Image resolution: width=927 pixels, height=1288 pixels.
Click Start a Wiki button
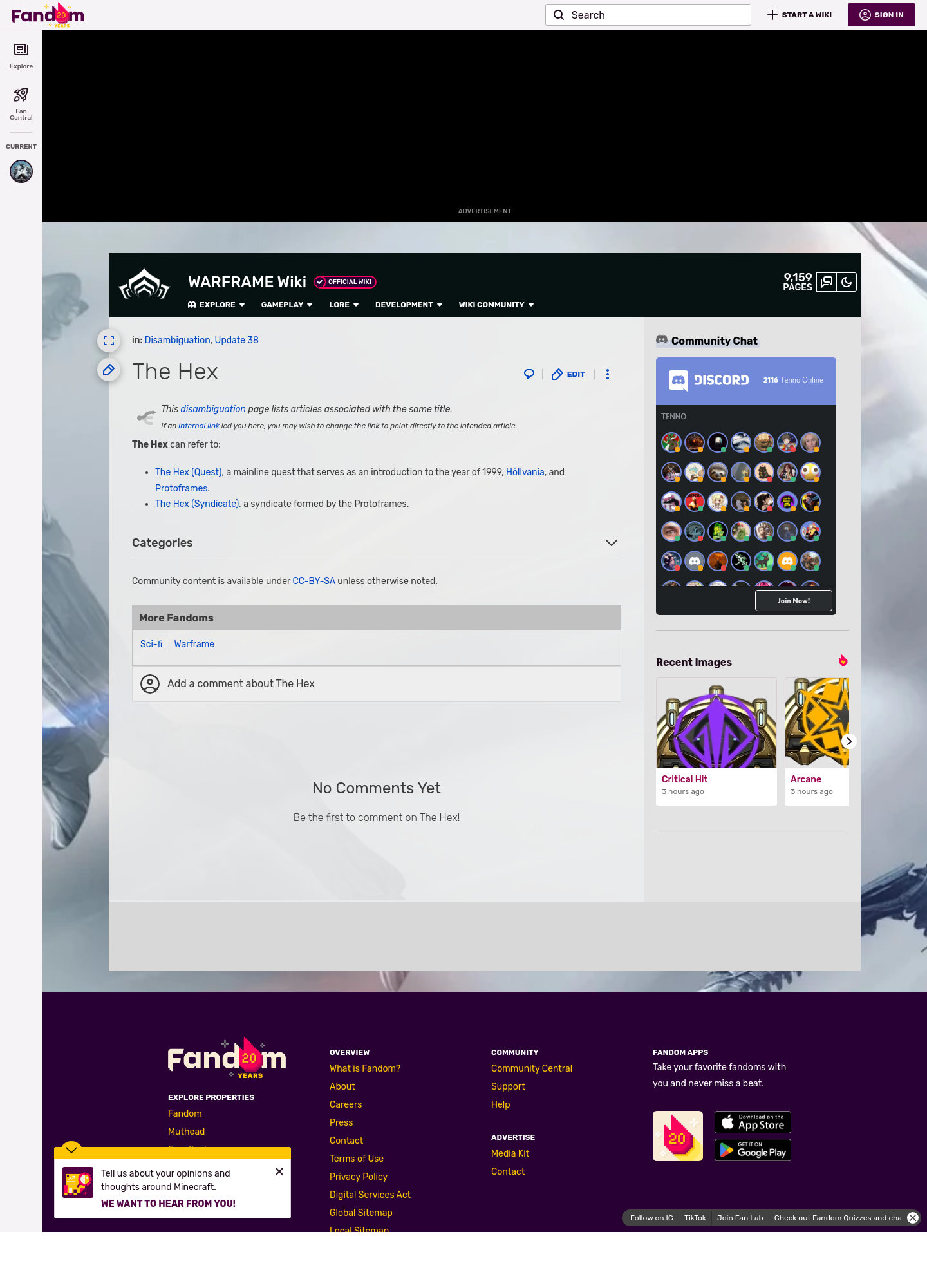tap(800, 15)
